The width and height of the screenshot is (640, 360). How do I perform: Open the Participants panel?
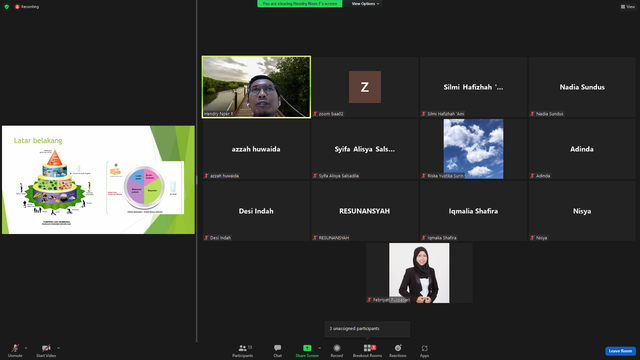point(243,350)
